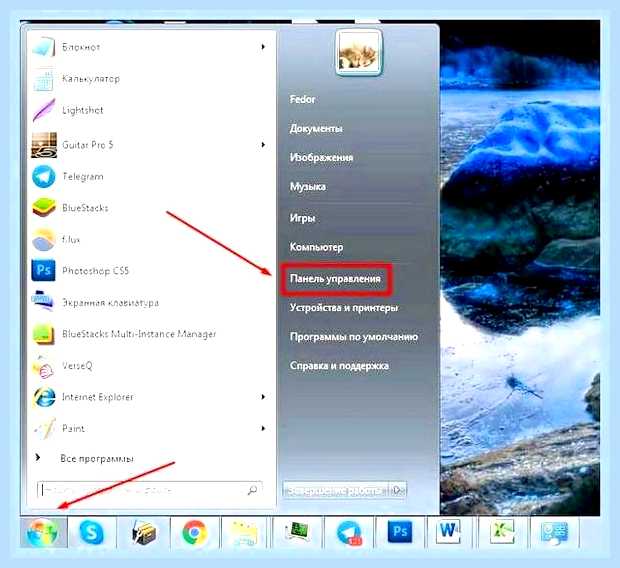Open the f.lux icon

[x=44, y=240]
